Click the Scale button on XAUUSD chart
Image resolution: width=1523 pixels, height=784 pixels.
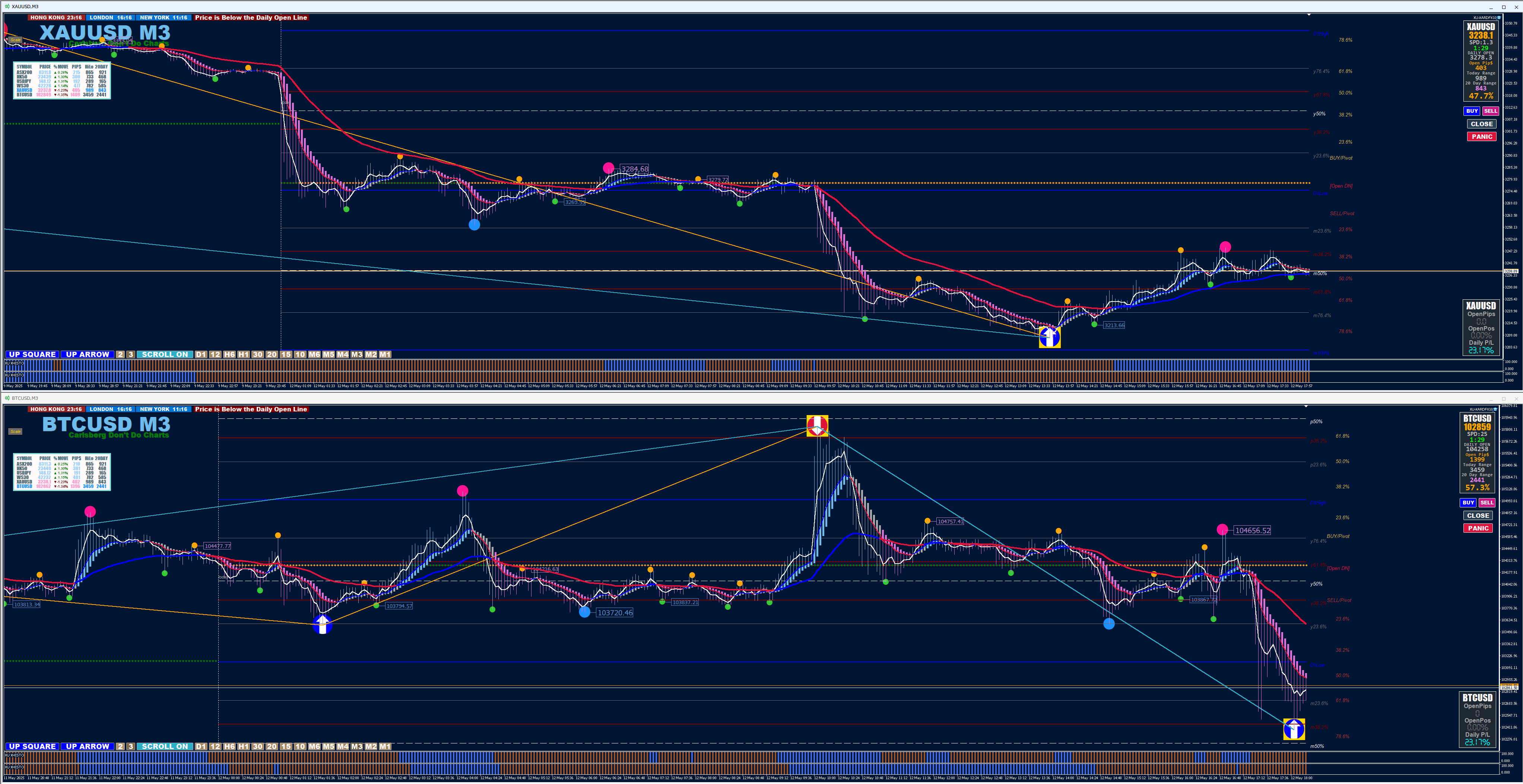click(x=15, y=39)
